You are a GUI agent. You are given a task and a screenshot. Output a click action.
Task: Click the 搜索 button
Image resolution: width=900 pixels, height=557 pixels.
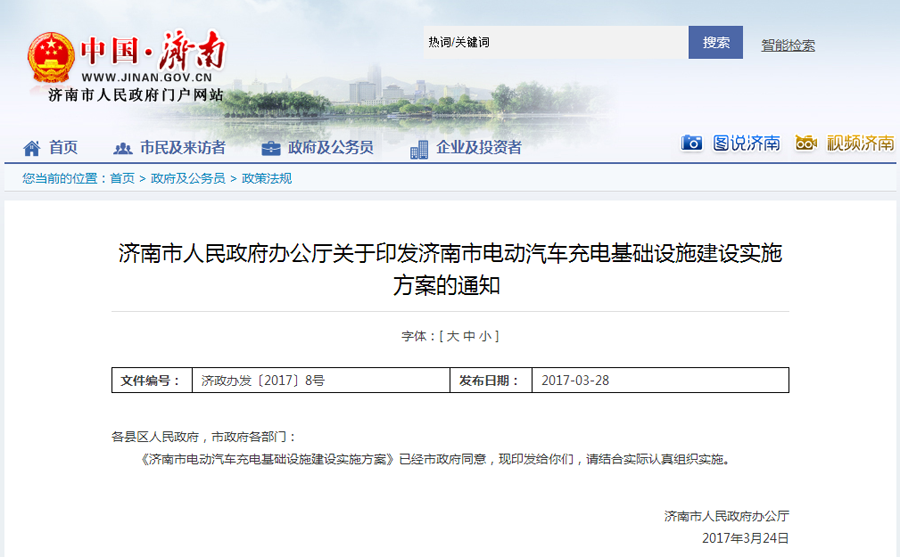716,42
